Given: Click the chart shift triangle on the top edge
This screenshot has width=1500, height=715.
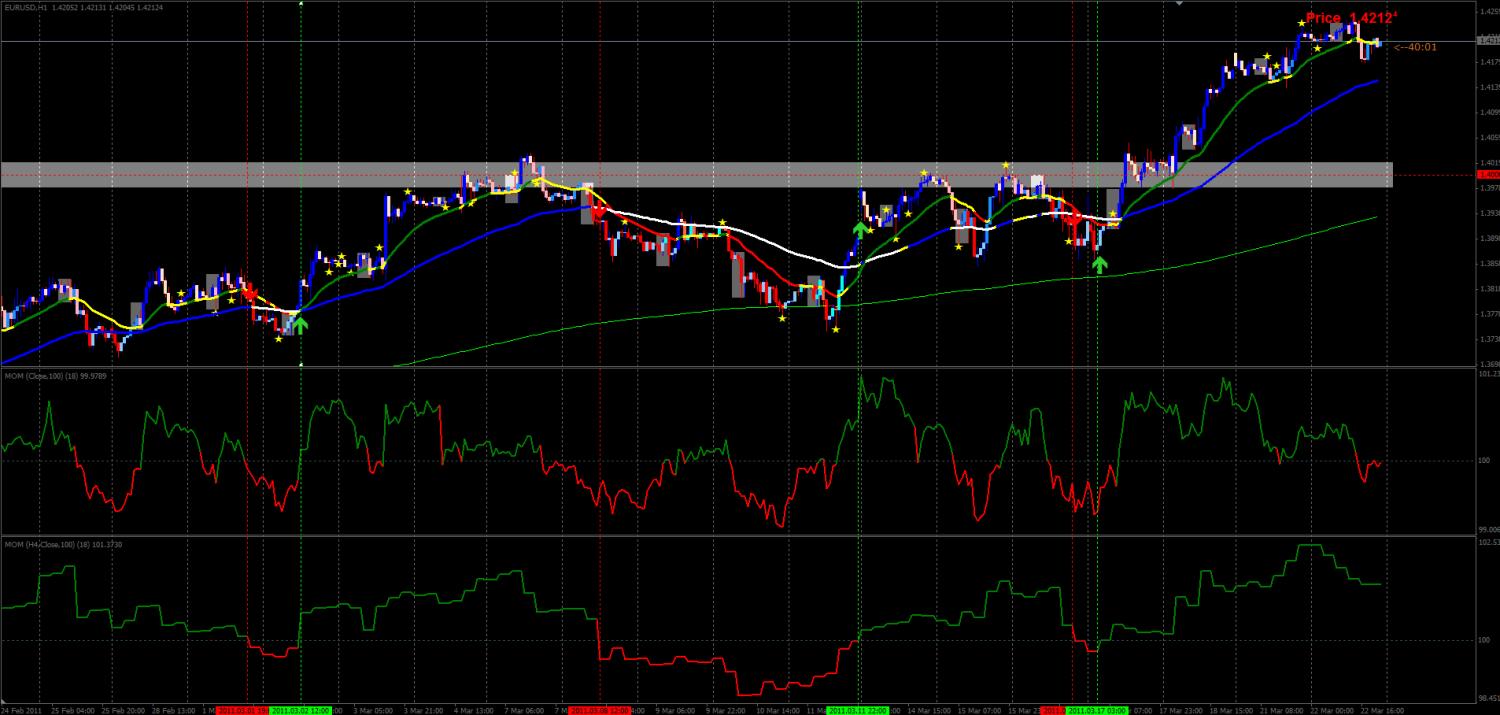Looking at the screenshot, I should tap(1181, 4).
